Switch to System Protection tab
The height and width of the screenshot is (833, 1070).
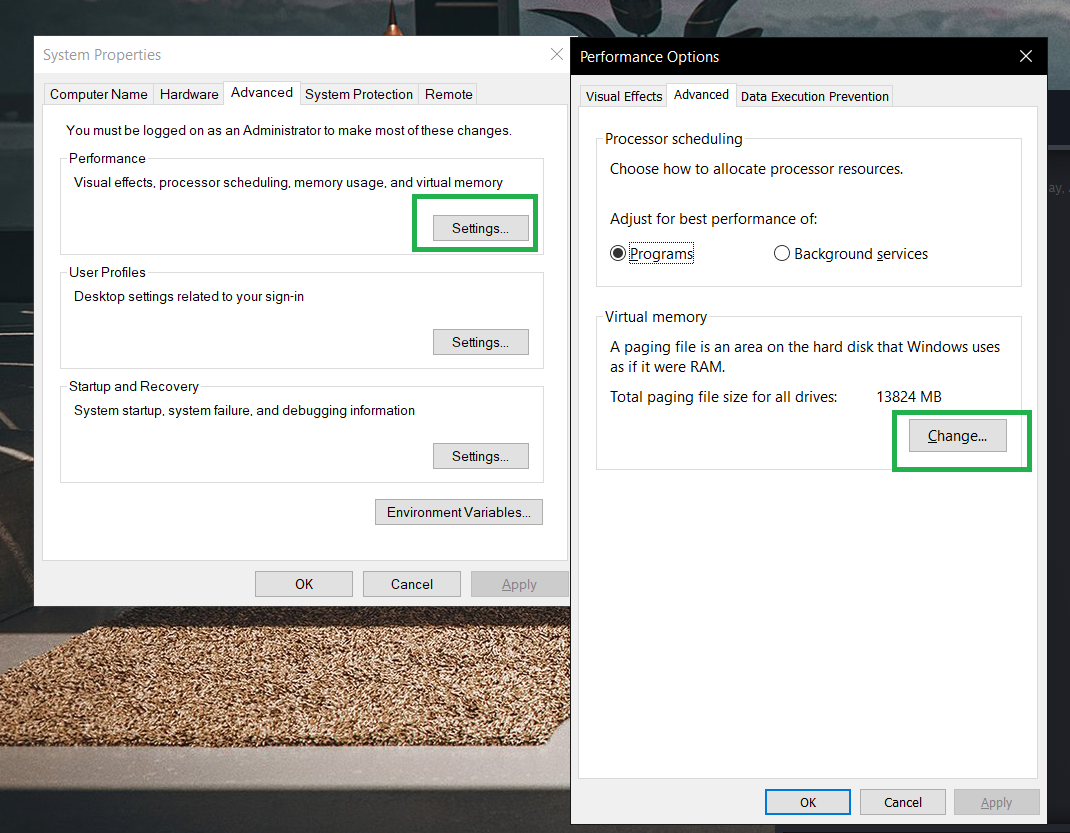coord(358,93)
